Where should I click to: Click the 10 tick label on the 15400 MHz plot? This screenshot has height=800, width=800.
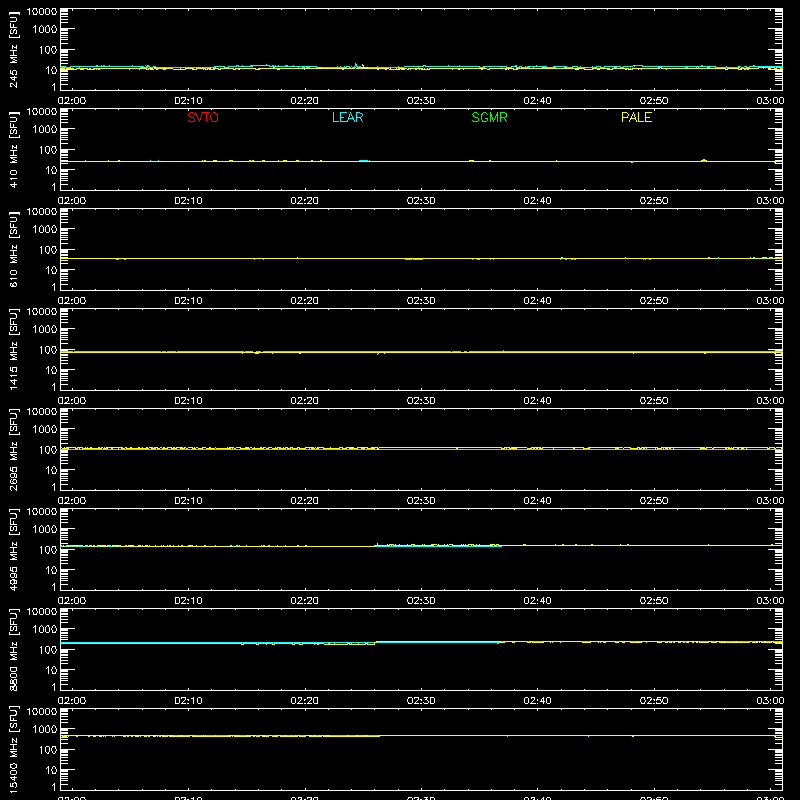51,770
